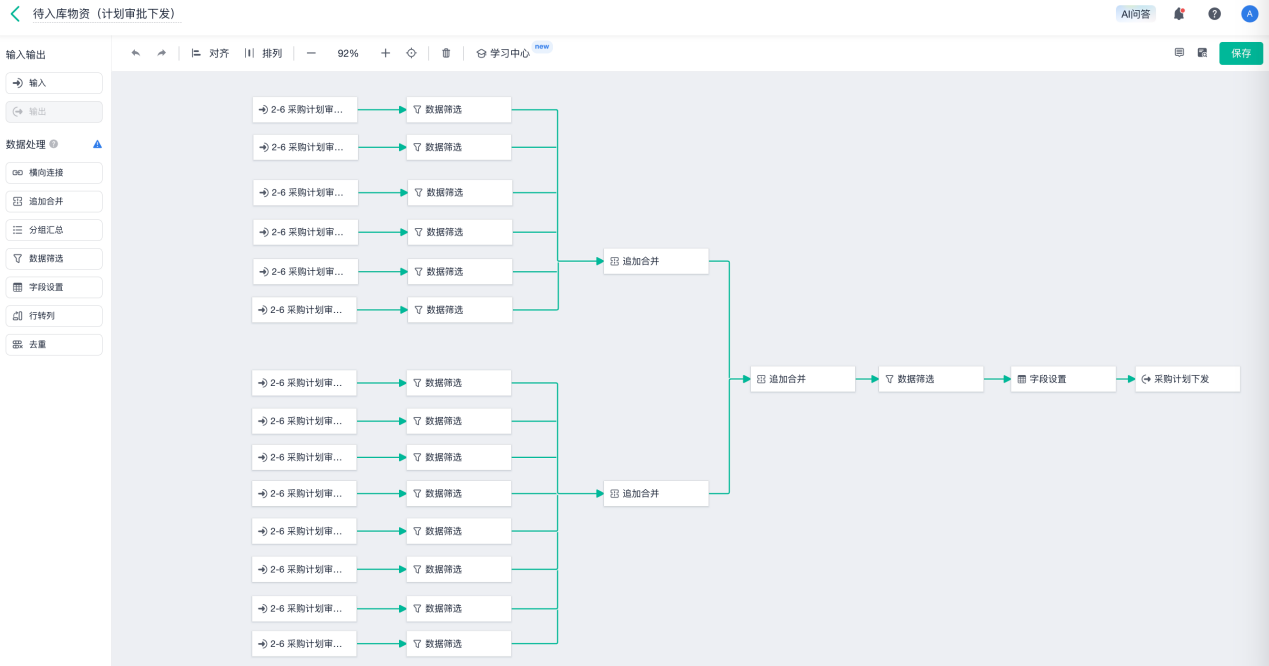Open the 对齐 alignment menu

[210, 53]
